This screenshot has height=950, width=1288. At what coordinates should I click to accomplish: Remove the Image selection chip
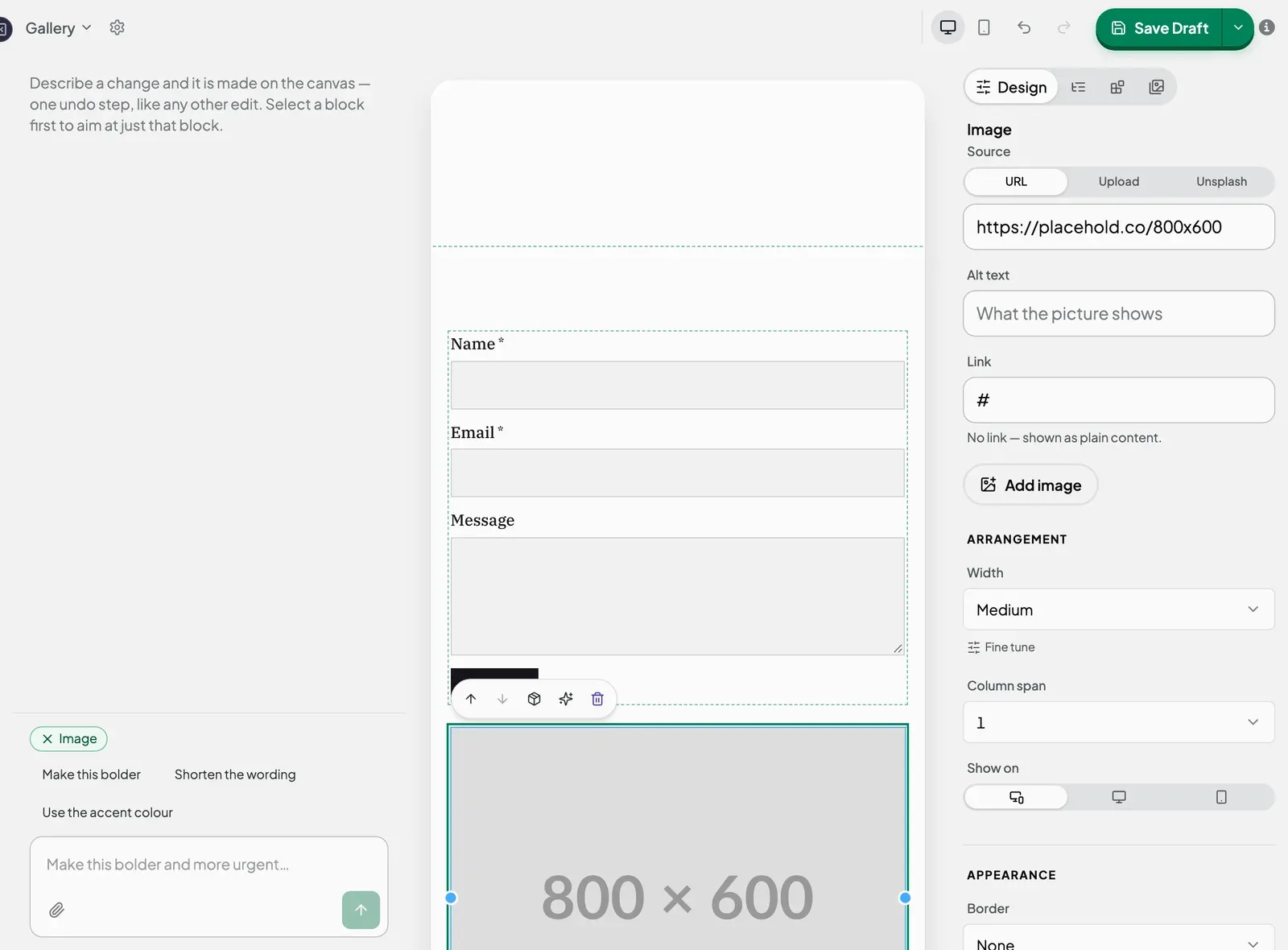47,739
